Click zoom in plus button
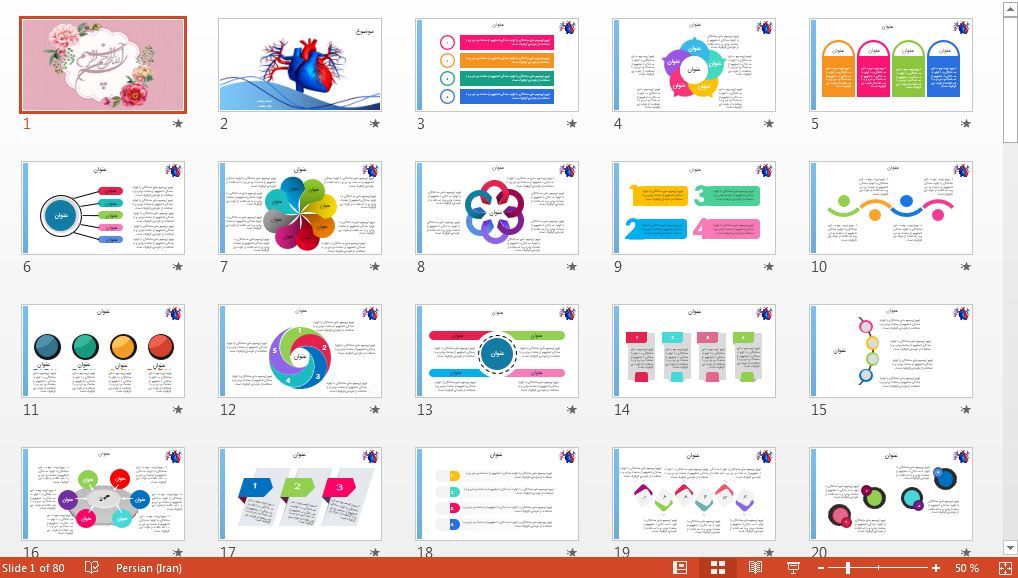This screenshot has width=1018, height=578. [936, 568]
